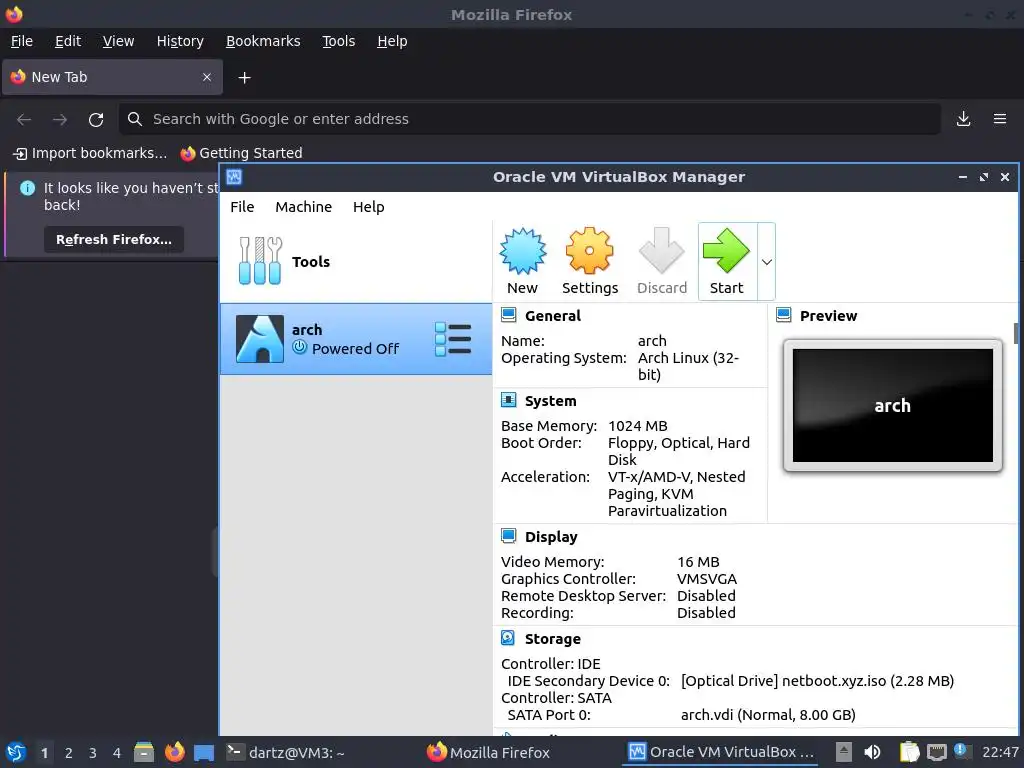Screen dimensions: 1024x768
Task: Open VirtualBox Help menu
Action: pos(368,207)
